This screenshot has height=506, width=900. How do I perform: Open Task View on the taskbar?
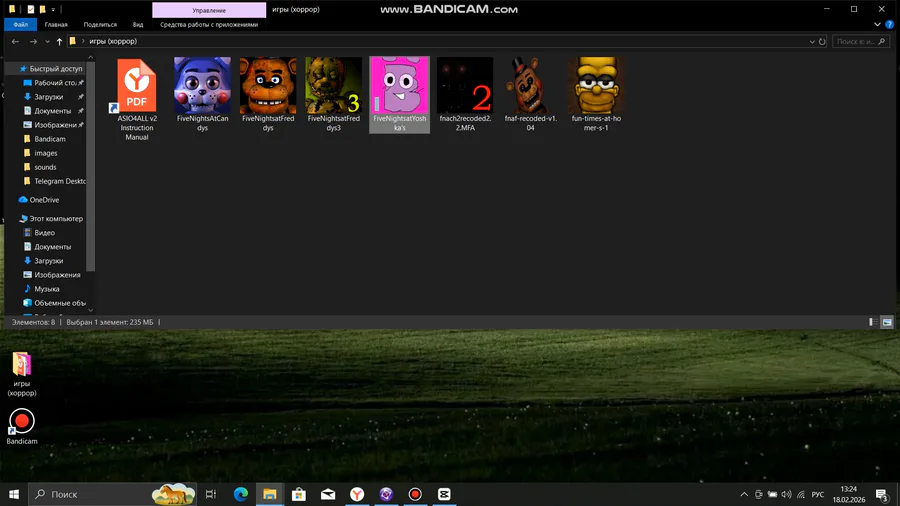(211, 494)
